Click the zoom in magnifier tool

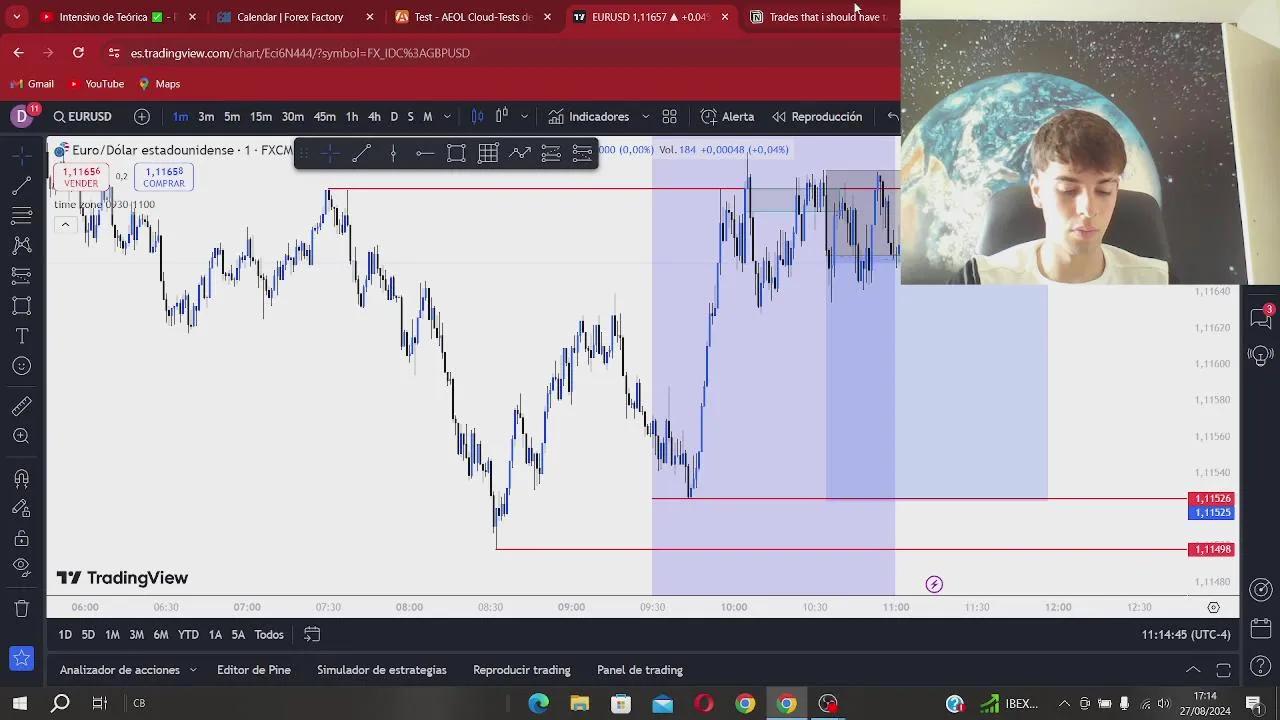[21, 436]
